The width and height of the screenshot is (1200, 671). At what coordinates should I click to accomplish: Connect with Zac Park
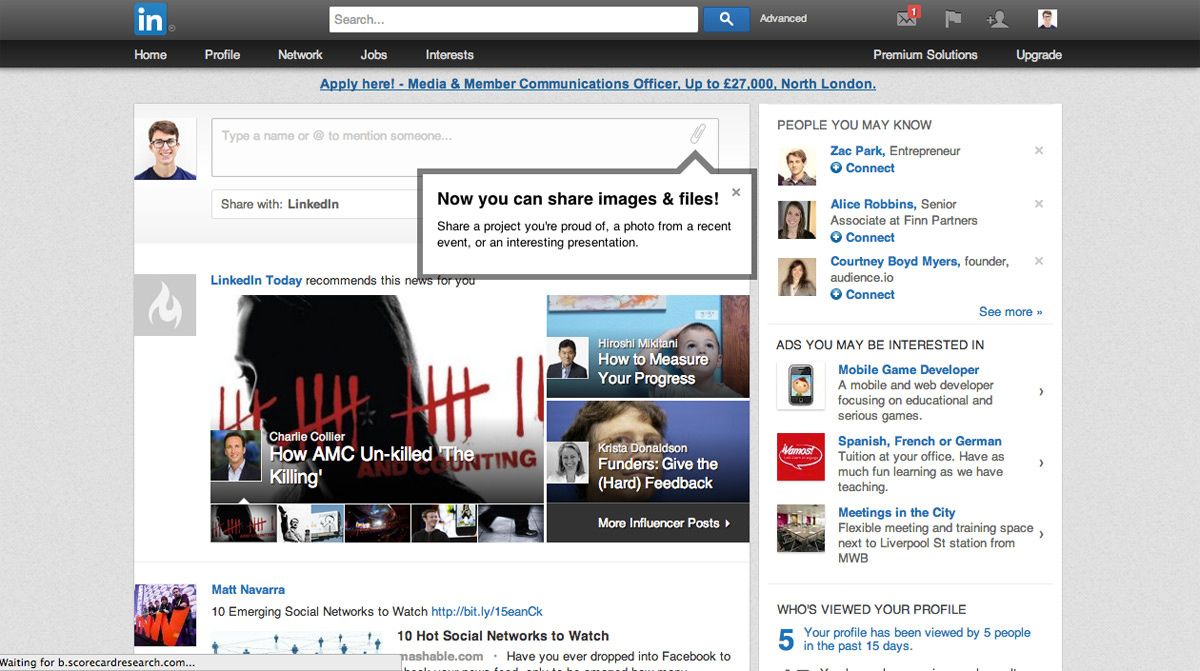click(862, 168)
